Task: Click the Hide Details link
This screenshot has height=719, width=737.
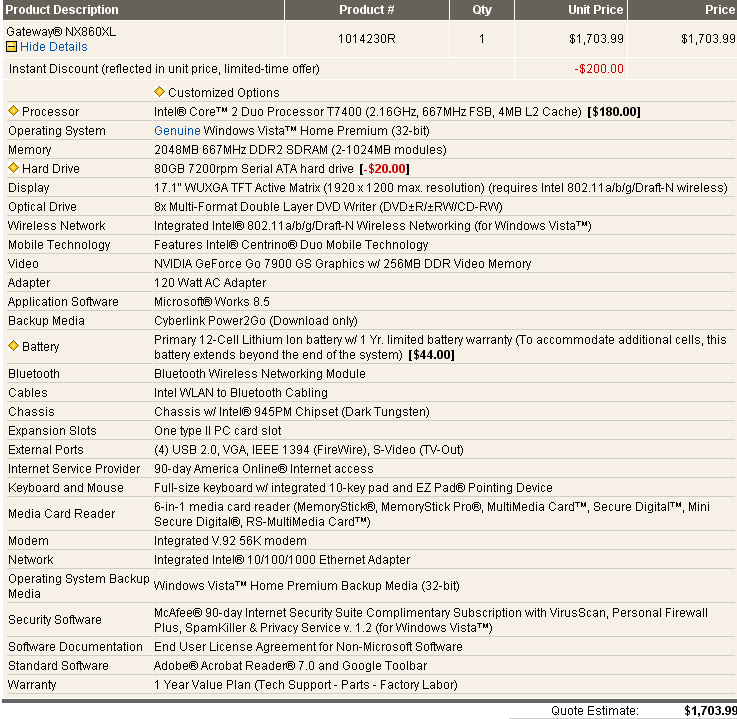Action: click(54, 47)
